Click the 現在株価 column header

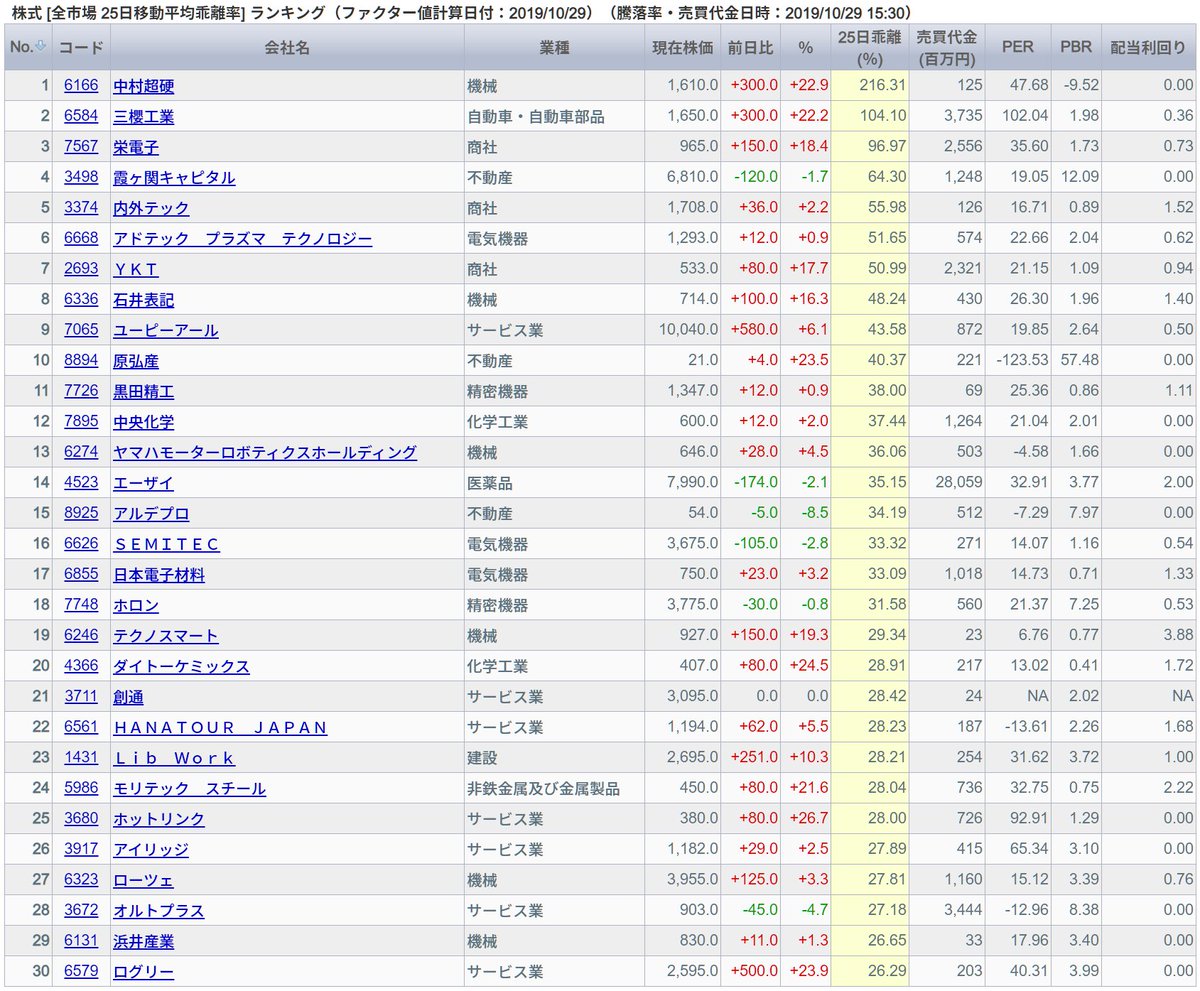tap(682, 47)
